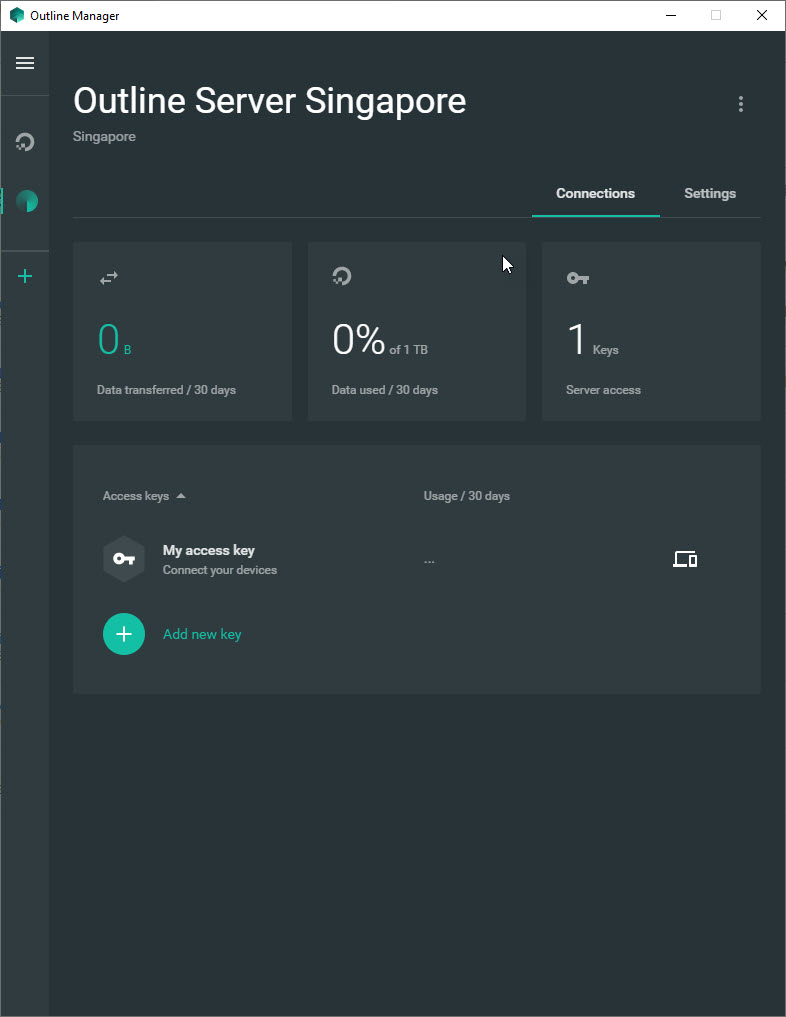Toggle the sort arrow next to Access keys
Screen dimensions: 786x1017
coord(181,496)
